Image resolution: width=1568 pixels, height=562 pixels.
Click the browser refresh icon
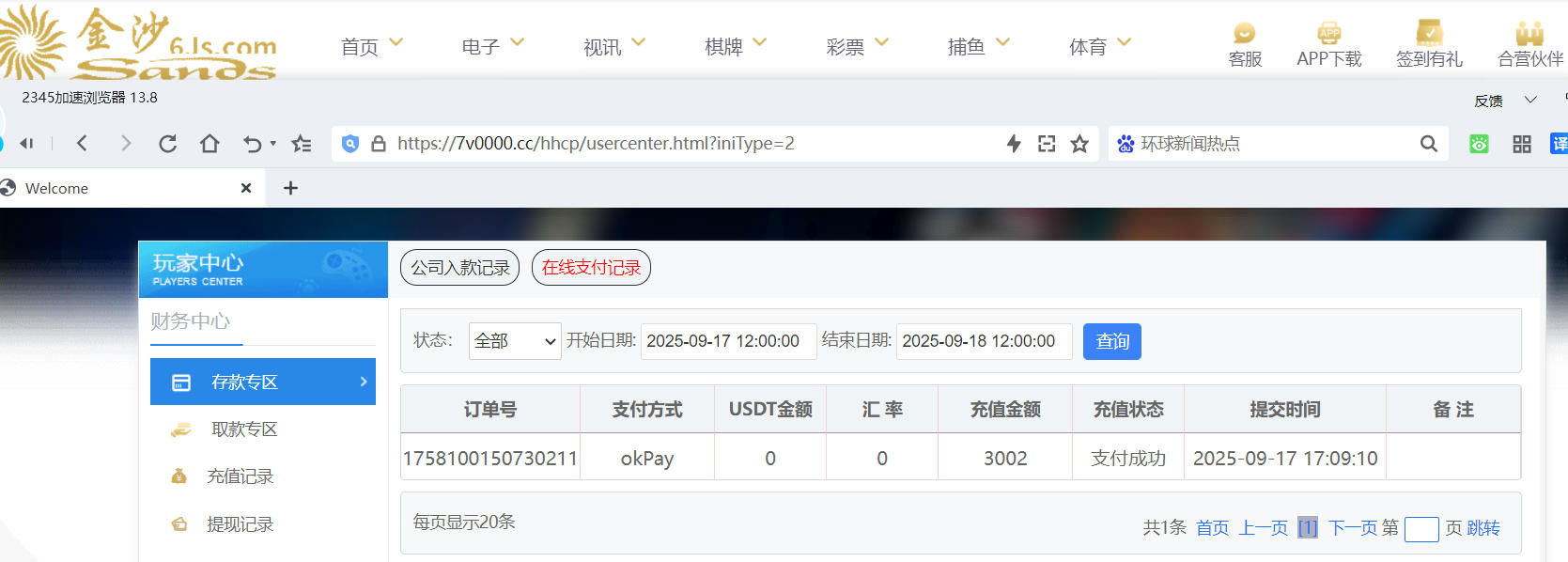tap(167, 144)
